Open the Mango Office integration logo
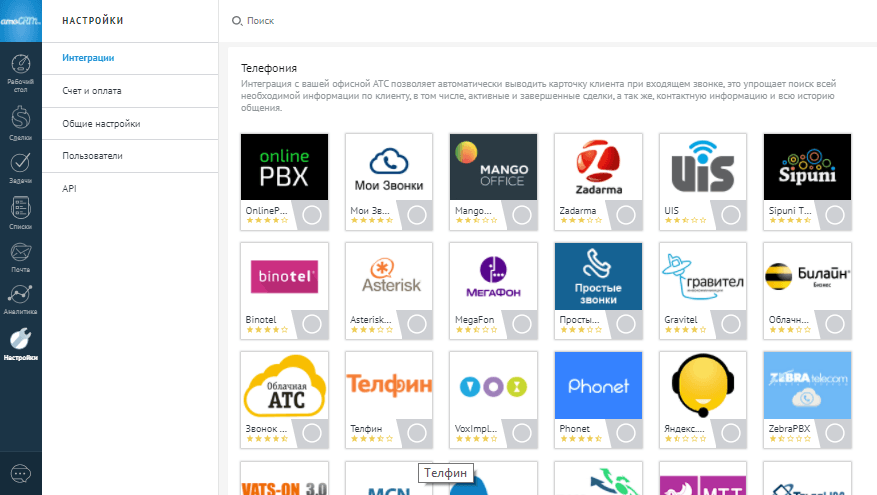The height and width of the screenshot is (495, 877). 493,167
